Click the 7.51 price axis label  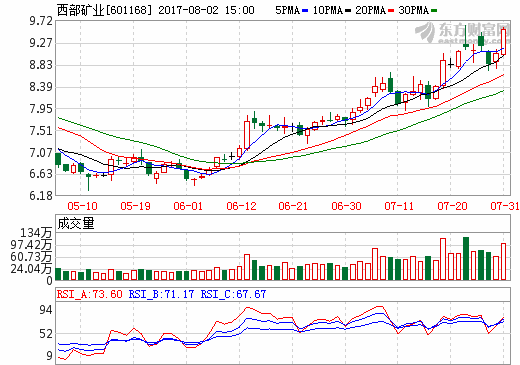(41, 131)
